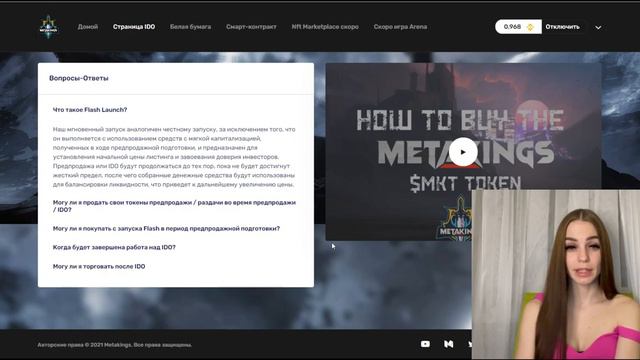
Task: Click the BNB coin icon in balance
Action: [530, 27]
